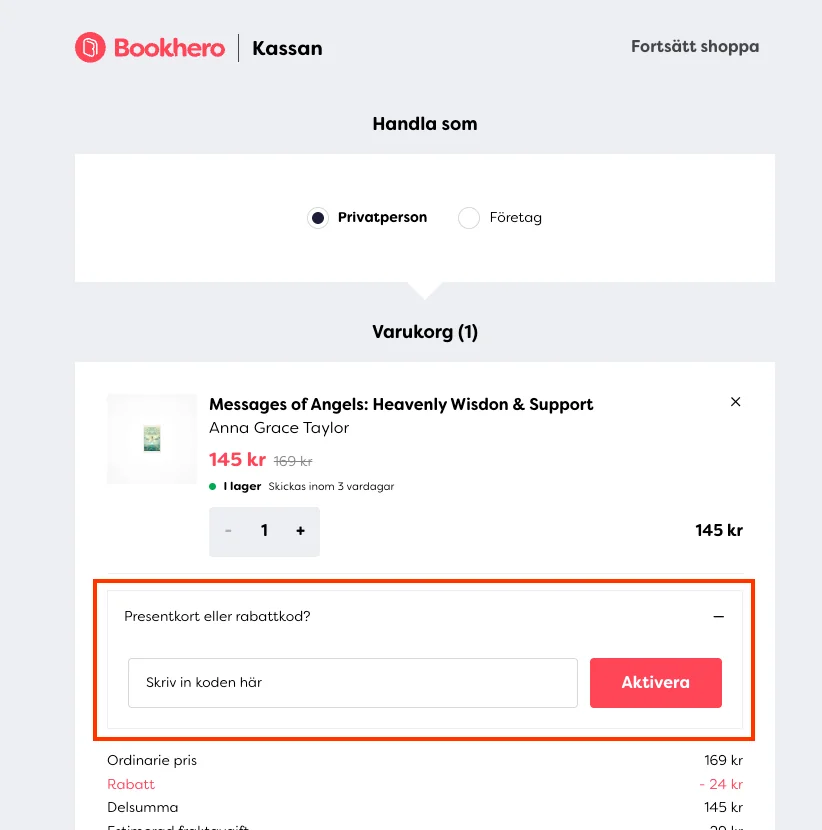The width and height of the screenshot is (822, 830).
Task: Open the Messages of Angels cover thumbnail
Action: pos(152,439)
